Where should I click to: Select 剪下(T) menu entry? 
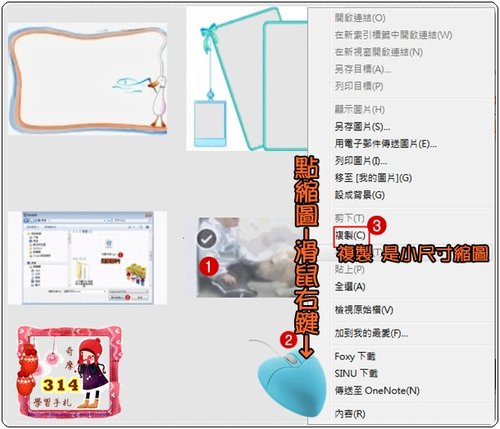349,218
